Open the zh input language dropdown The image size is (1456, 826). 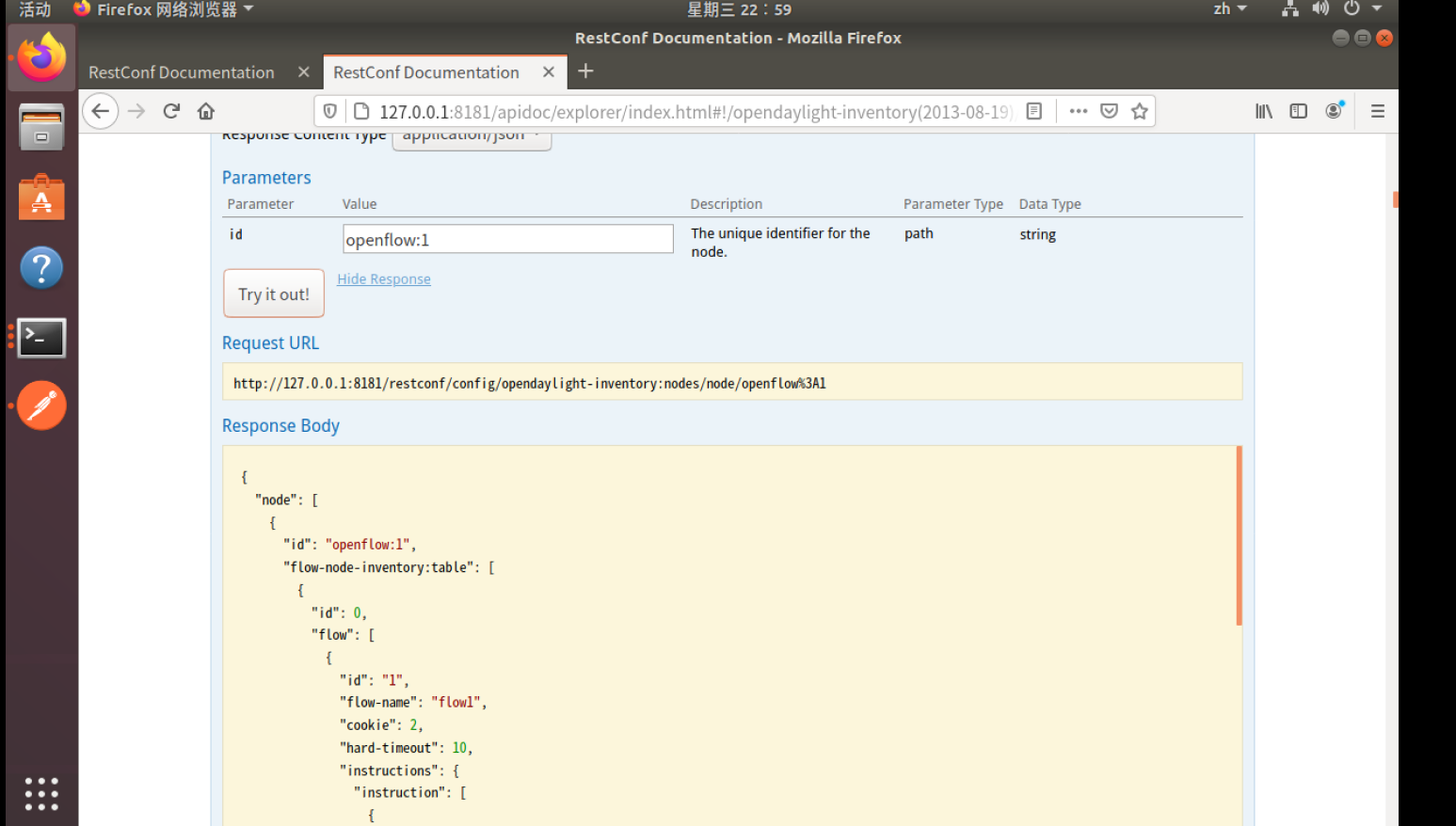pyautogui.click(x=1229, y=9)
